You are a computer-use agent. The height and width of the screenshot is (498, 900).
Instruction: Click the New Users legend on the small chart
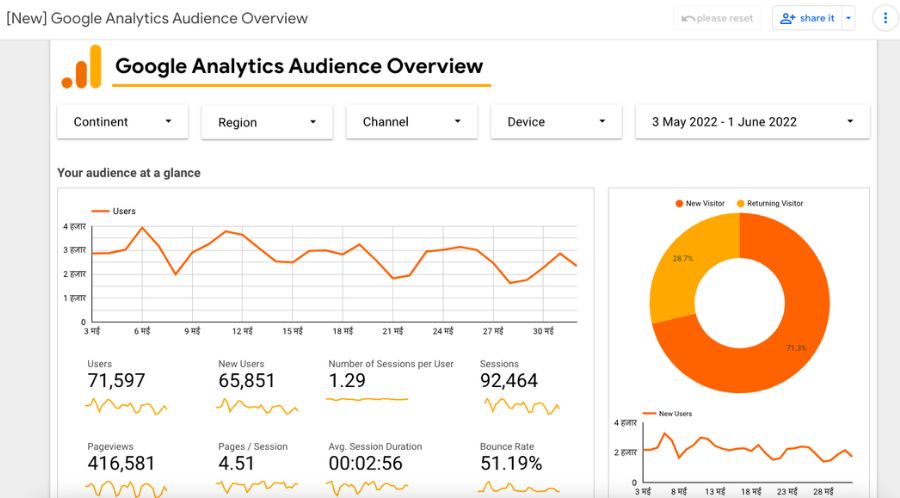[x=667, y=413]
